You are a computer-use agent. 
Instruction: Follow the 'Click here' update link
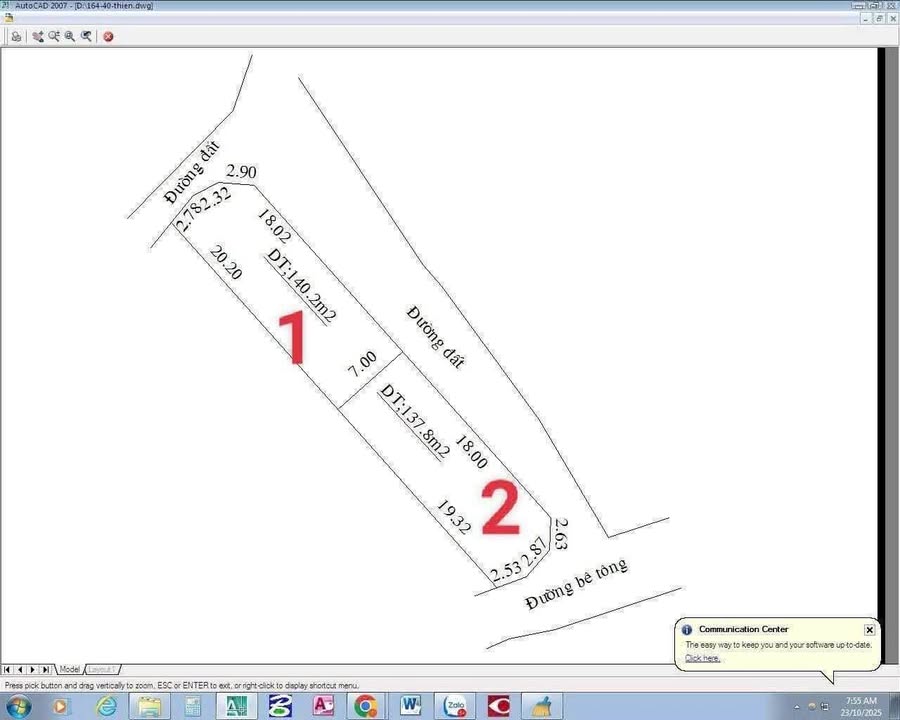tap(702, 658)
